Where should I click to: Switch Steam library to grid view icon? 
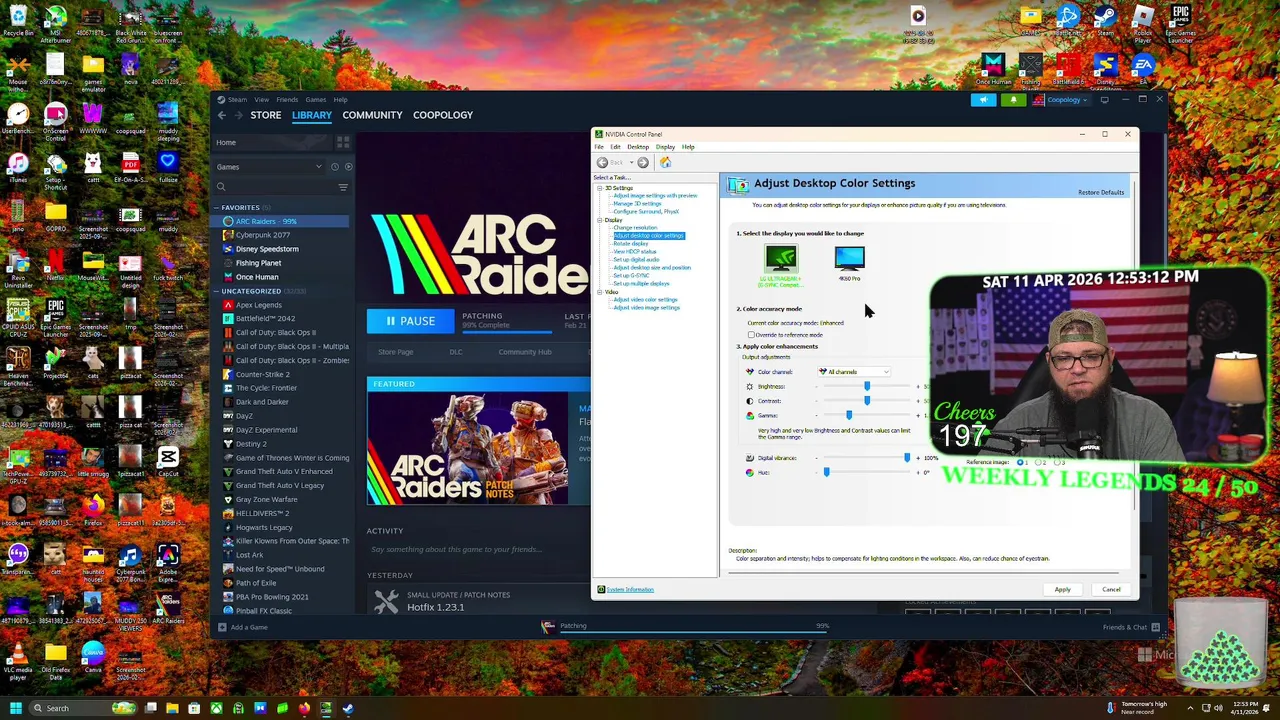[342, 142]
